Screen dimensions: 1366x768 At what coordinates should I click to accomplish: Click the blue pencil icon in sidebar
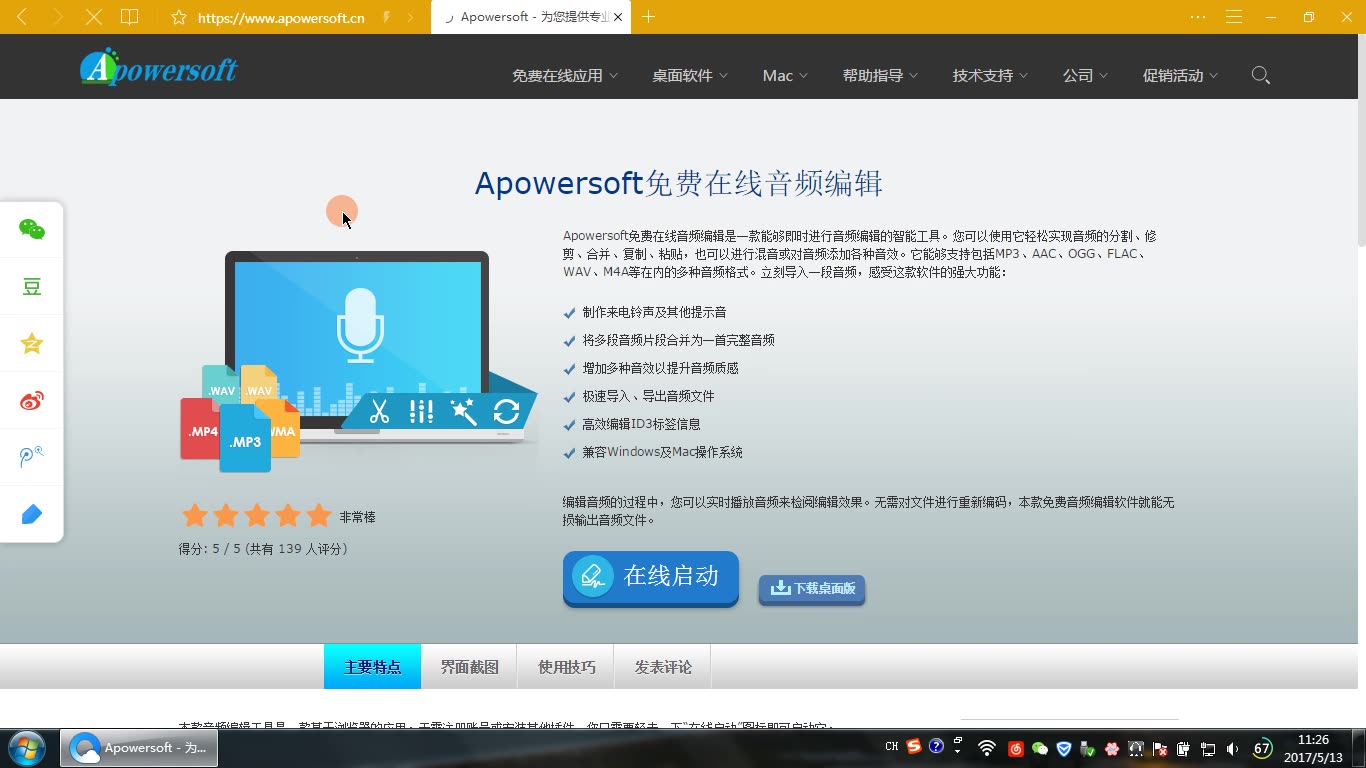[32, 514]
